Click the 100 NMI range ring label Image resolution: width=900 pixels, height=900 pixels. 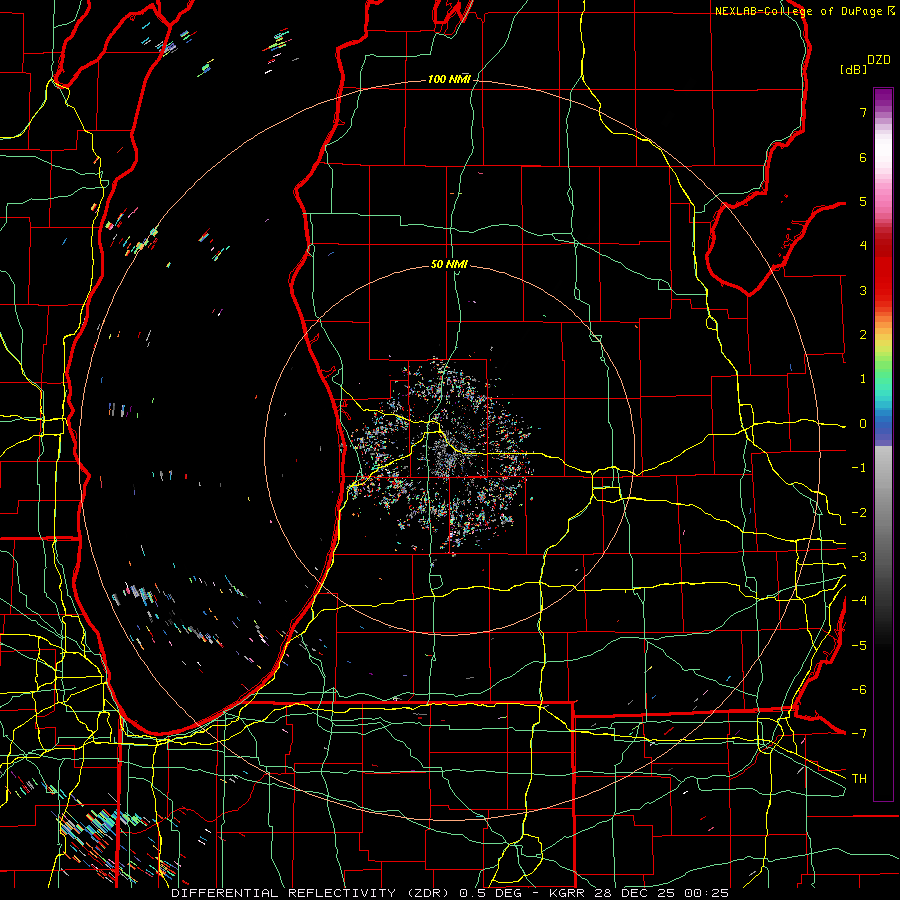coord(449,79)
